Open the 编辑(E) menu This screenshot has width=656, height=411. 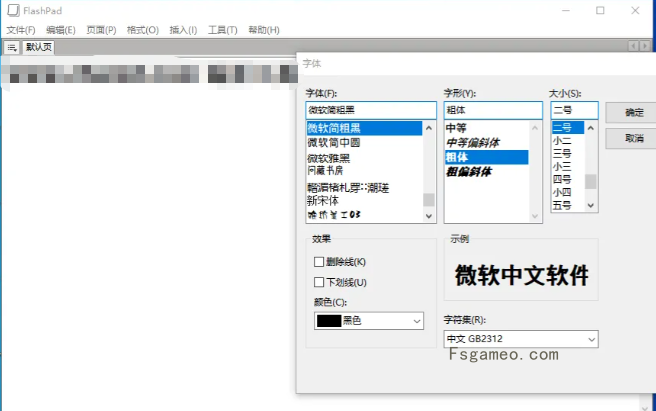click(x=61, y=30)
